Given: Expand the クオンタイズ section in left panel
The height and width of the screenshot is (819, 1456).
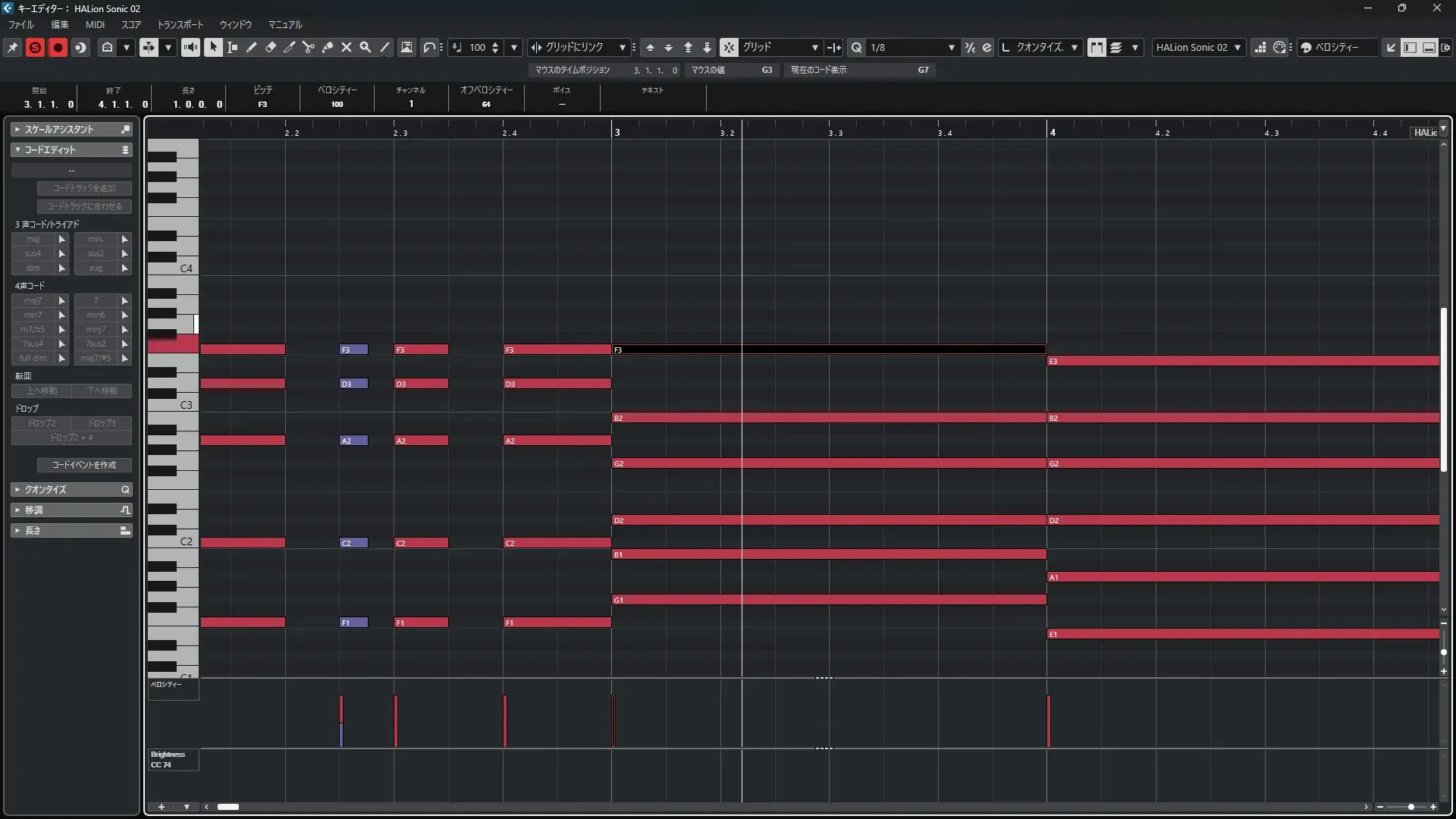Looking at the screenshot, I should 45,489.
